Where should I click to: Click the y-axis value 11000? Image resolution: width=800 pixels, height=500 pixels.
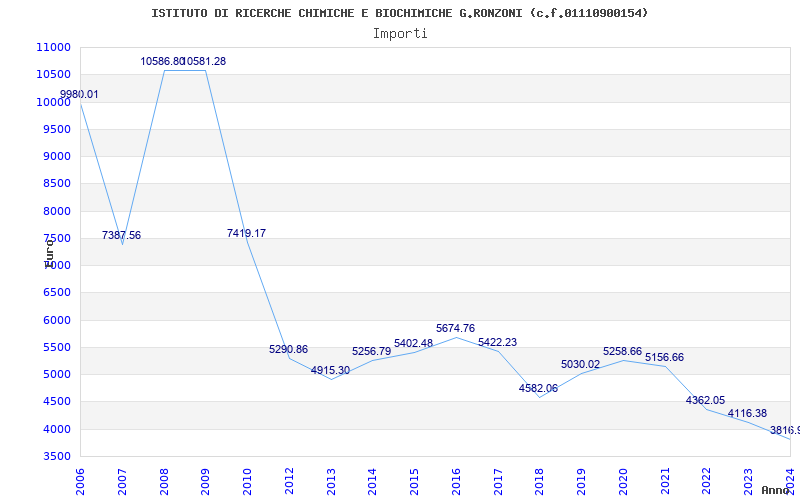point(54,47)
